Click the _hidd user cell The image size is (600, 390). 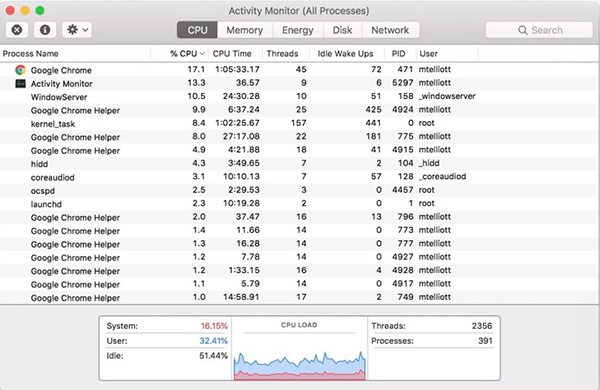(429, 163)
